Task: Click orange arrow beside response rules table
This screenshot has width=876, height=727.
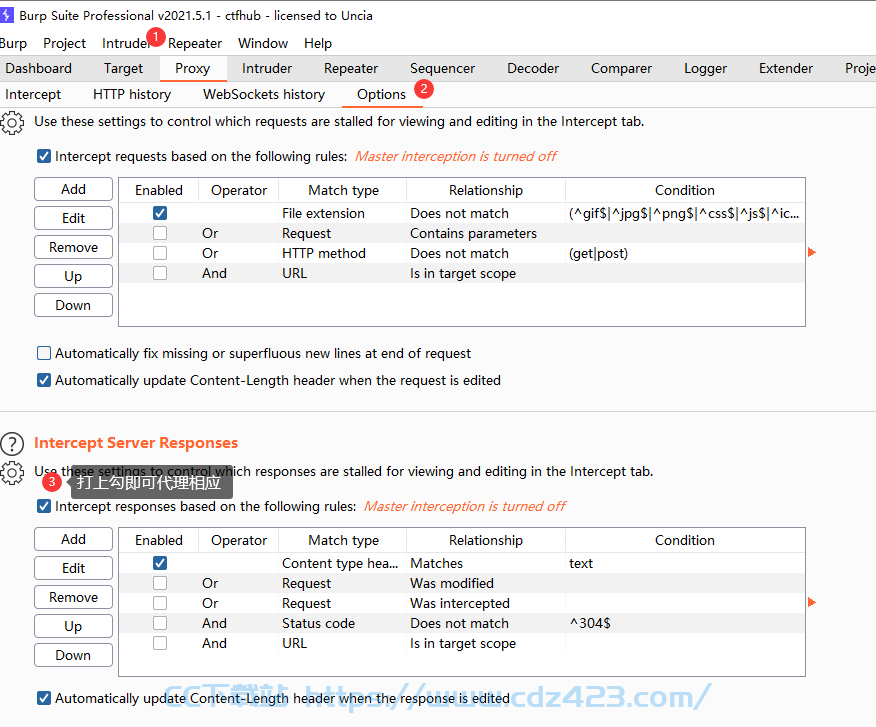Action: 812,602
